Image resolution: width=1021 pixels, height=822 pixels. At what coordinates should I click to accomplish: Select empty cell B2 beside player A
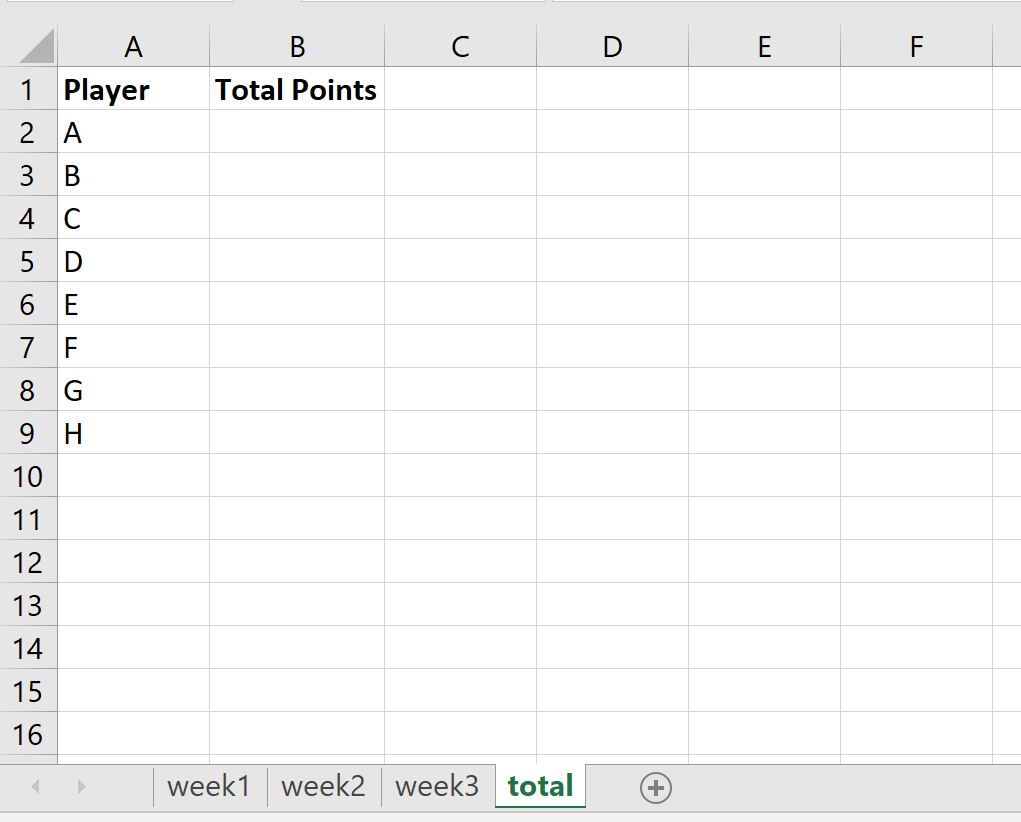click(x=297, y=132)
